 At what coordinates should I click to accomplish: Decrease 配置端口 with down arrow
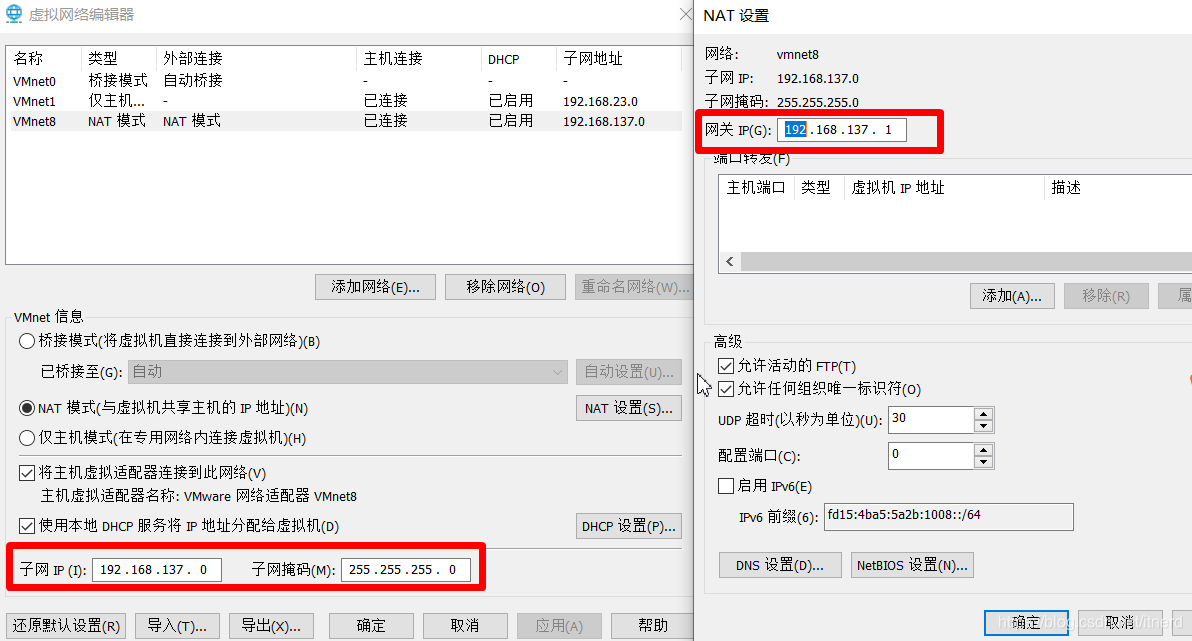984,462
